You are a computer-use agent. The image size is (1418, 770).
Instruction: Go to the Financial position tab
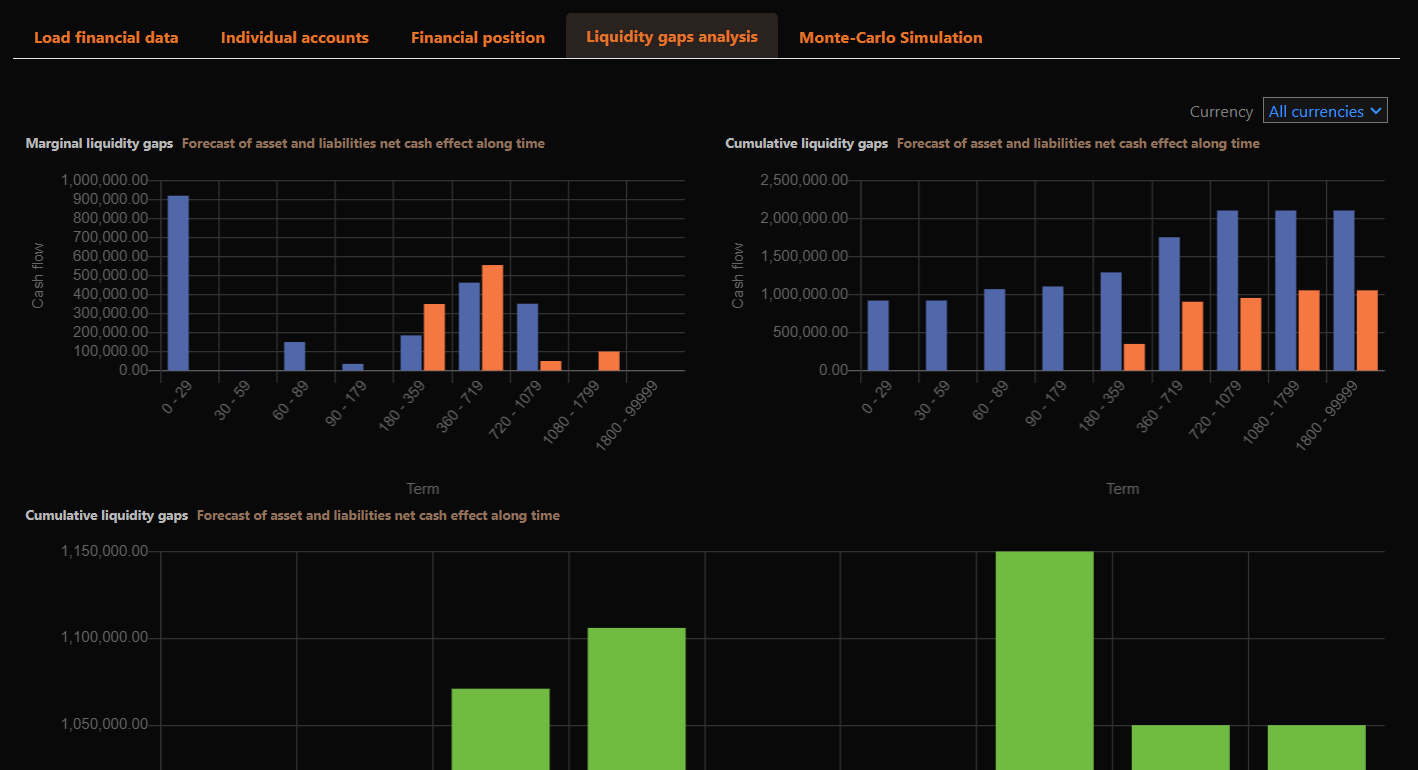(x=478, y=37)
